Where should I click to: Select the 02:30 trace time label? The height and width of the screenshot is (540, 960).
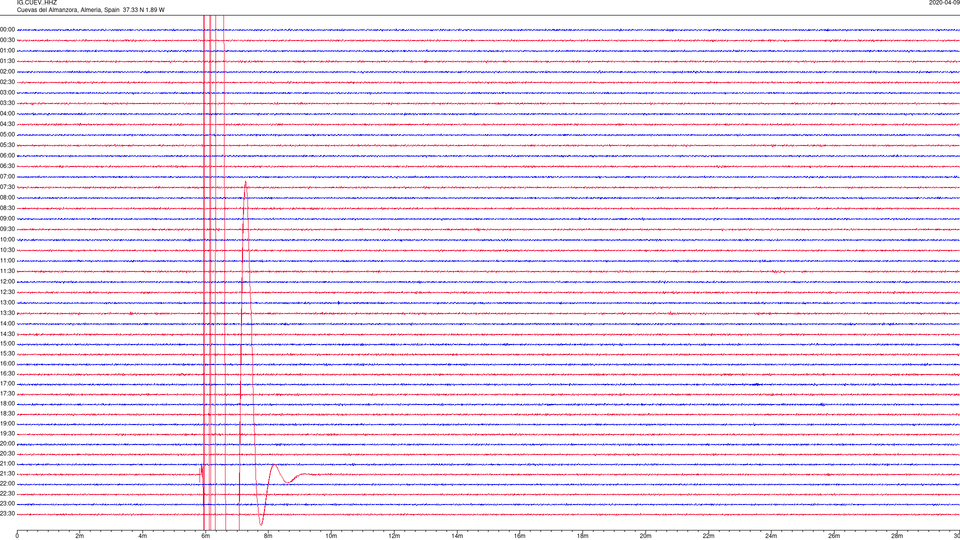click(x=7, y=82)
